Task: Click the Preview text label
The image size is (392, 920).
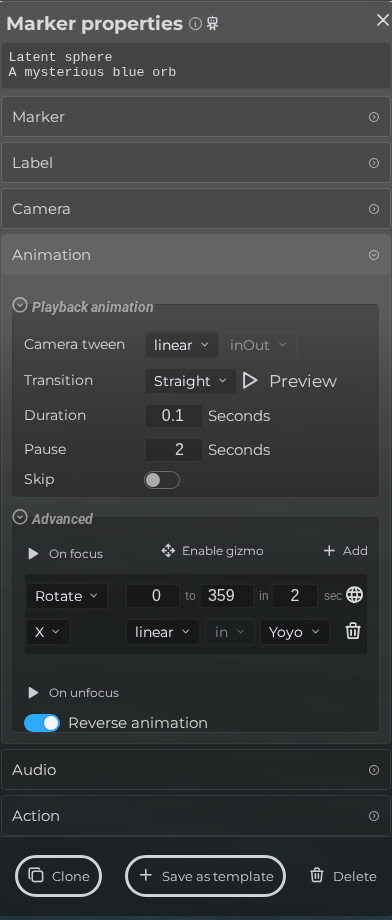Action: coord(303,381)
